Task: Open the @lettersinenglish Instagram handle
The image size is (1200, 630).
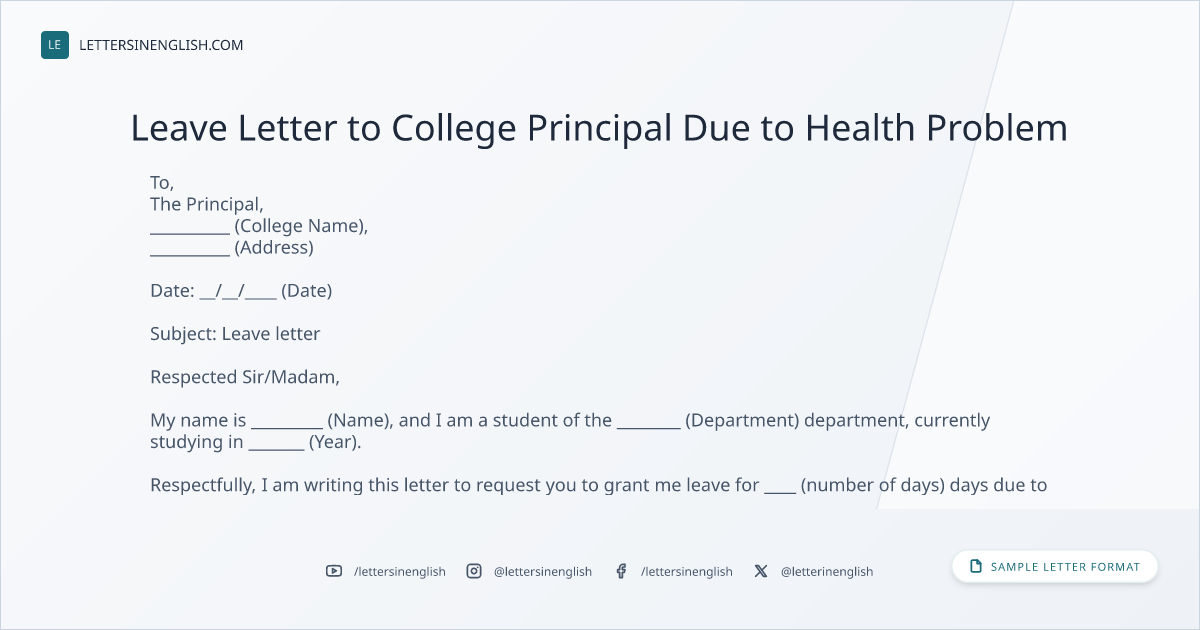Action: coord(543,571)
